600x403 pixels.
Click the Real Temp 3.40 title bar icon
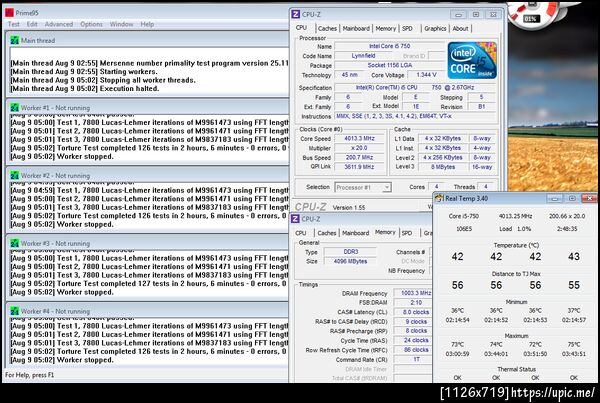(439, 198)
